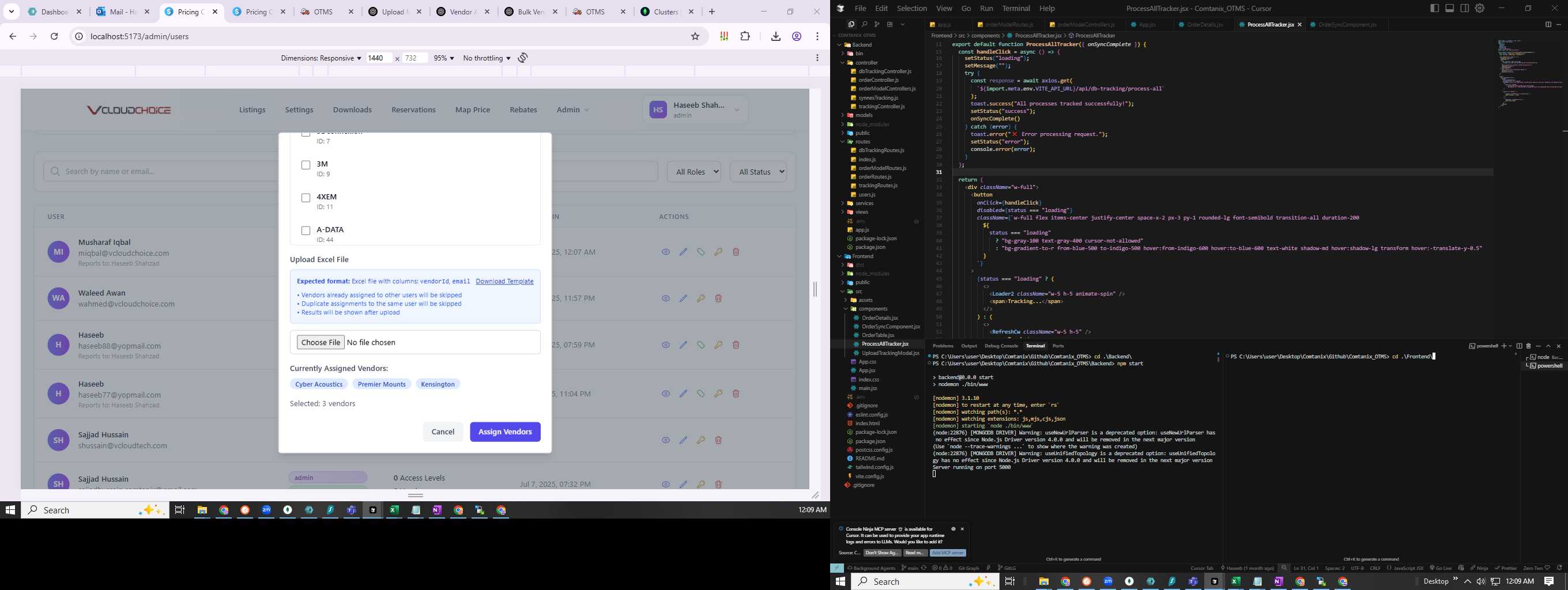Open the Source Control view in Cursor

click(x=876, y=24)
